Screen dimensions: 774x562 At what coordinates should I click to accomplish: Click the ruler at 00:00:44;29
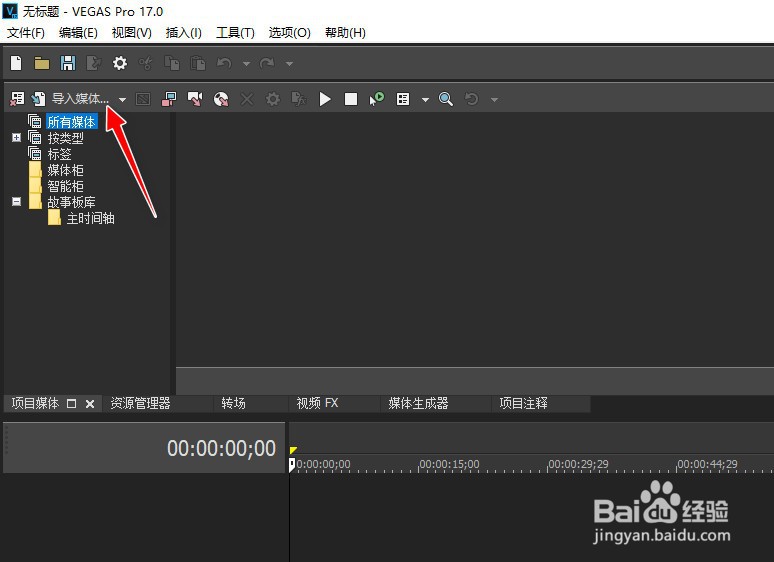pyautogui.click(x=707, y=464)
